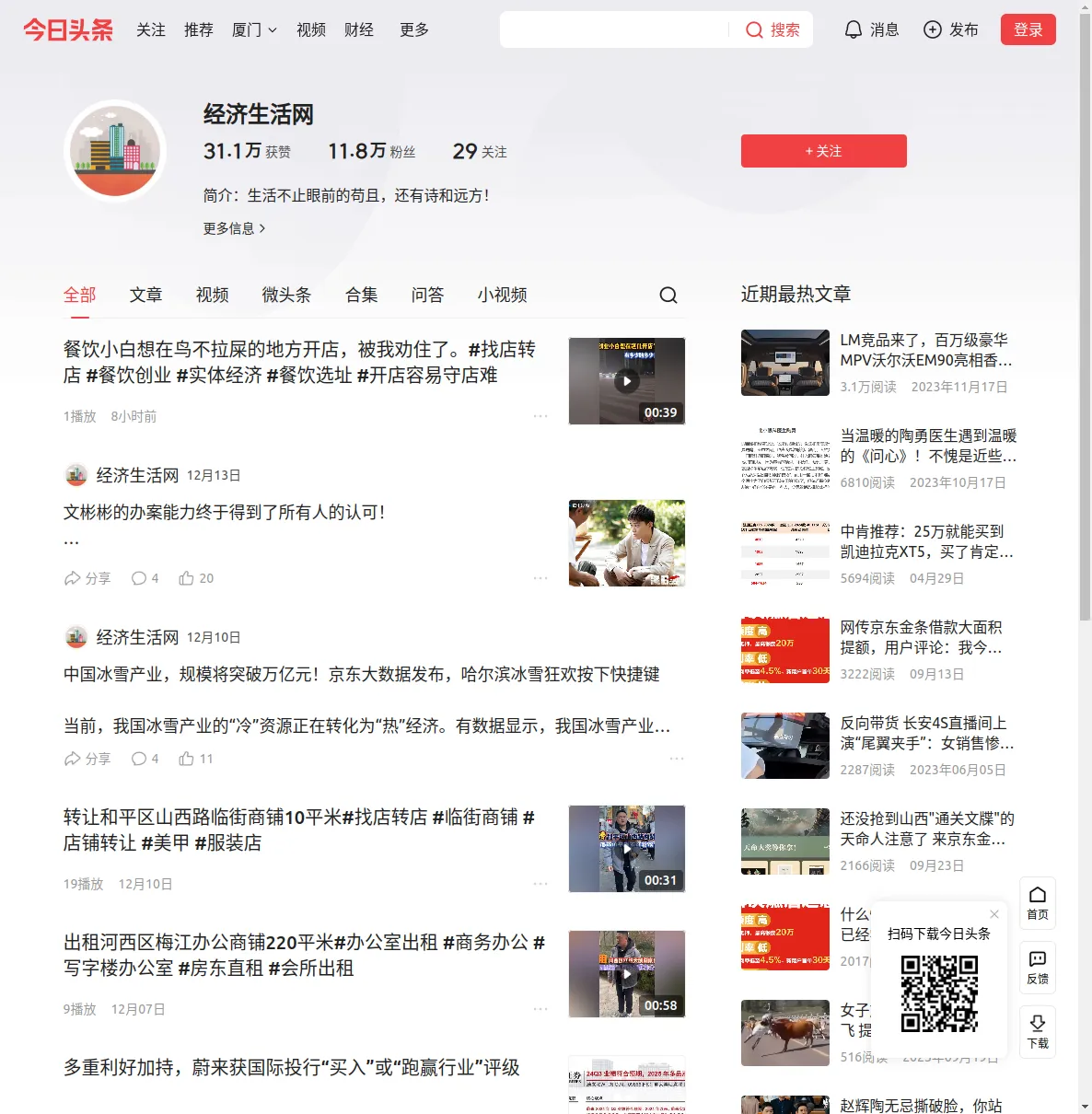Open notifications bell icon 消息
The width and height of the screenshot is (1092, 1114).
(x=854, y=29)
